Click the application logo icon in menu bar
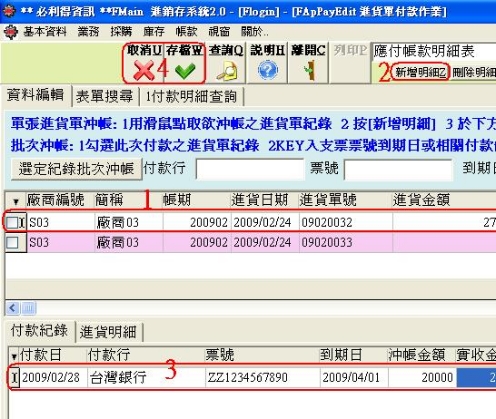 [11, 32]
